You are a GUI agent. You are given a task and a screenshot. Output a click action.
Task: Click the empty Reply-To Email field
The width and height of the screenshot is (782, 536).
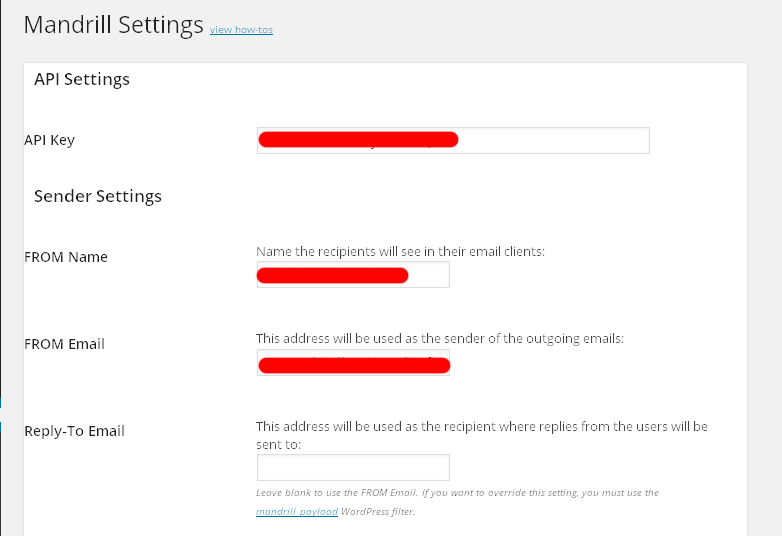[353, 468]
